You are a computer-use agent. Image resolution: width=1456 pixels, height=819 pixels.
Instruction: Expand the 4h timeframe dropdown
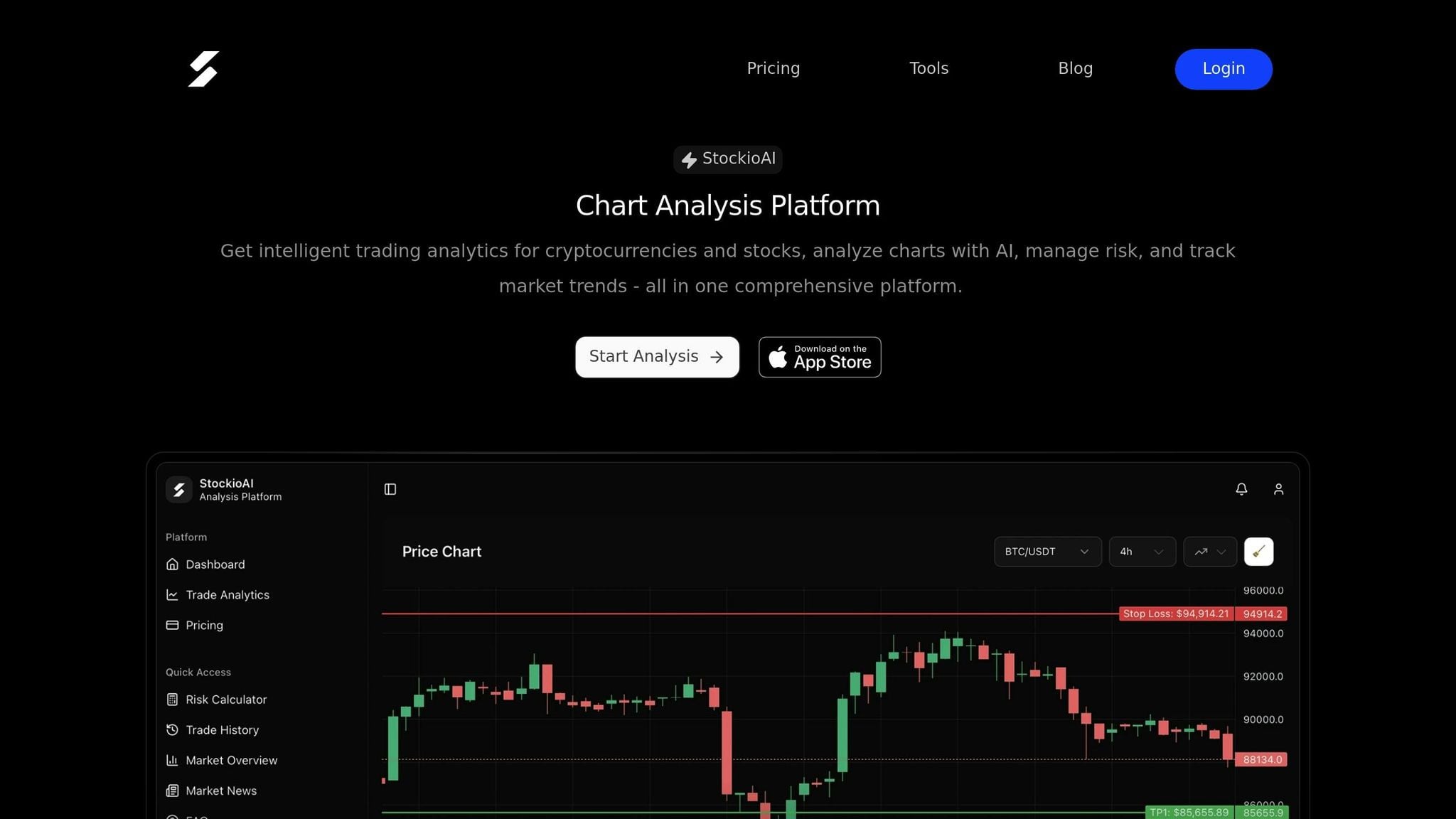[1142, 552]
